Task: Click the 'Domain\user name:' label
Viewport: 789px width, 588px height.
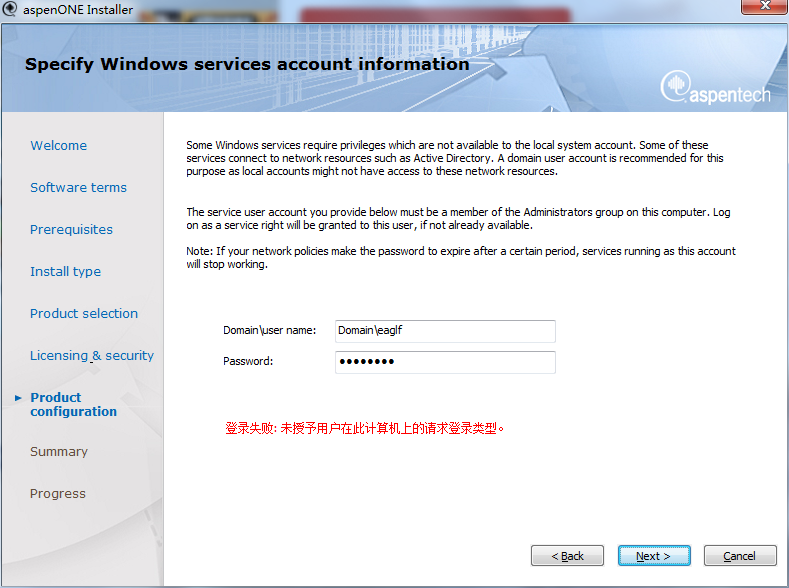Action: tap(270, 330)
